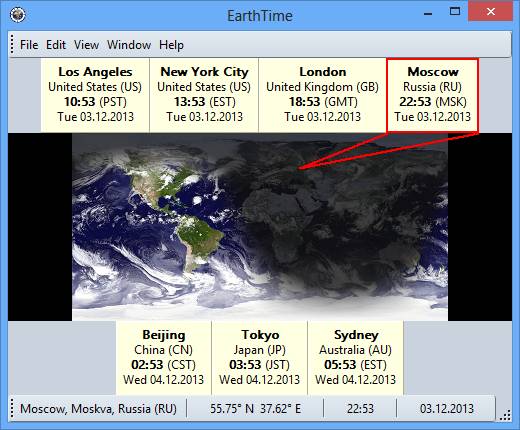The image size is (520, 430).
Task: Select the Tokyo clock card
Action: click(x=259, y=358)
